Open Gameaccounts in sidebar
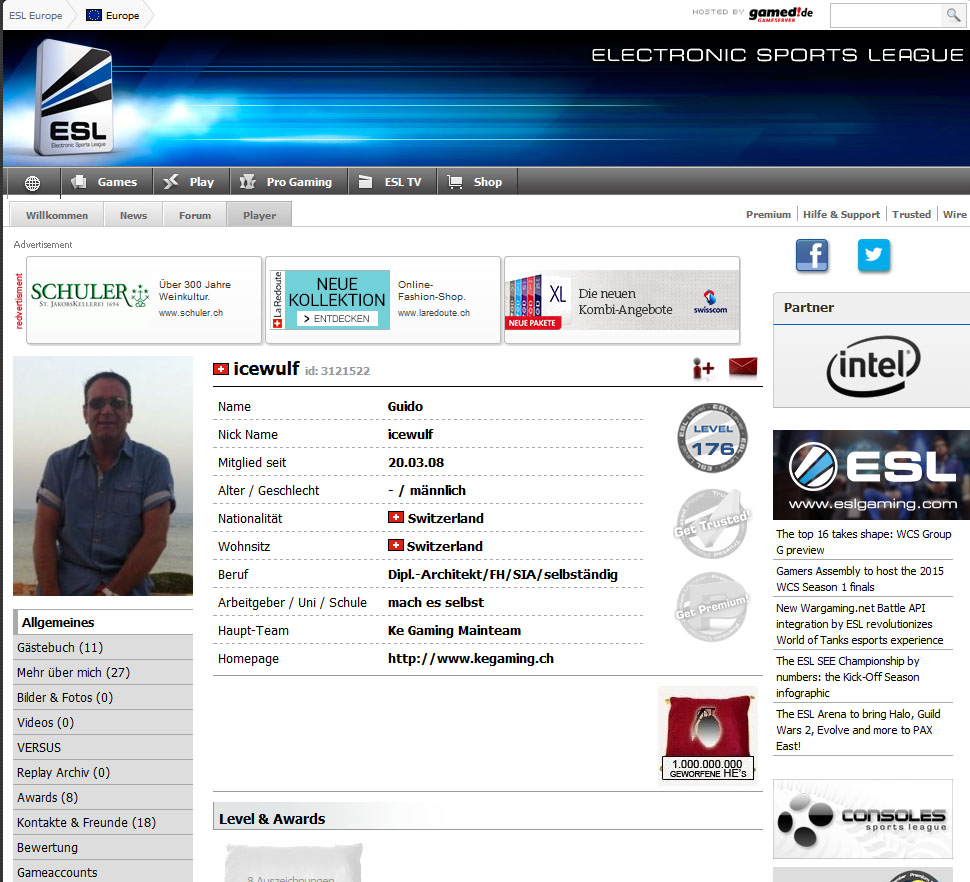 (x=103, y=872)
